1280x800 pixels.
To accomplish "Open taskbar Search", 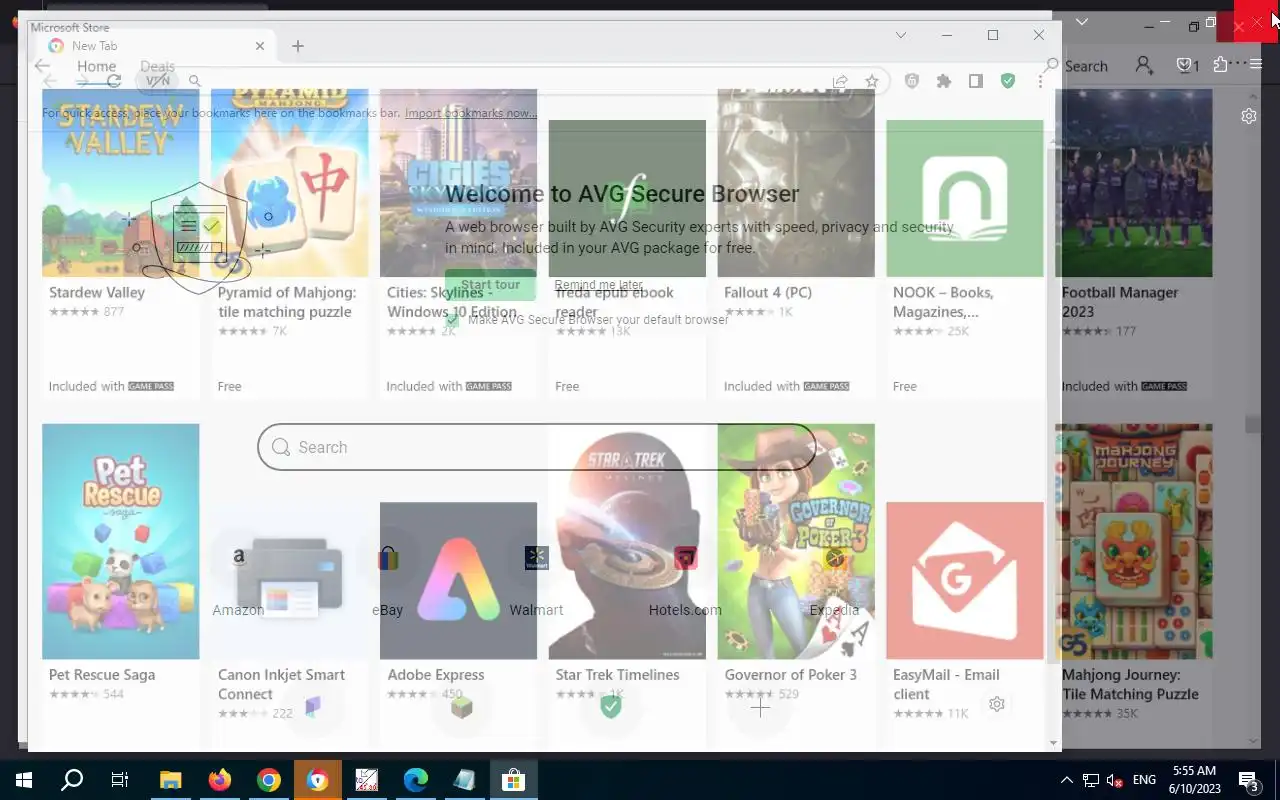I will pyautogui.click(x=72, y=780).
